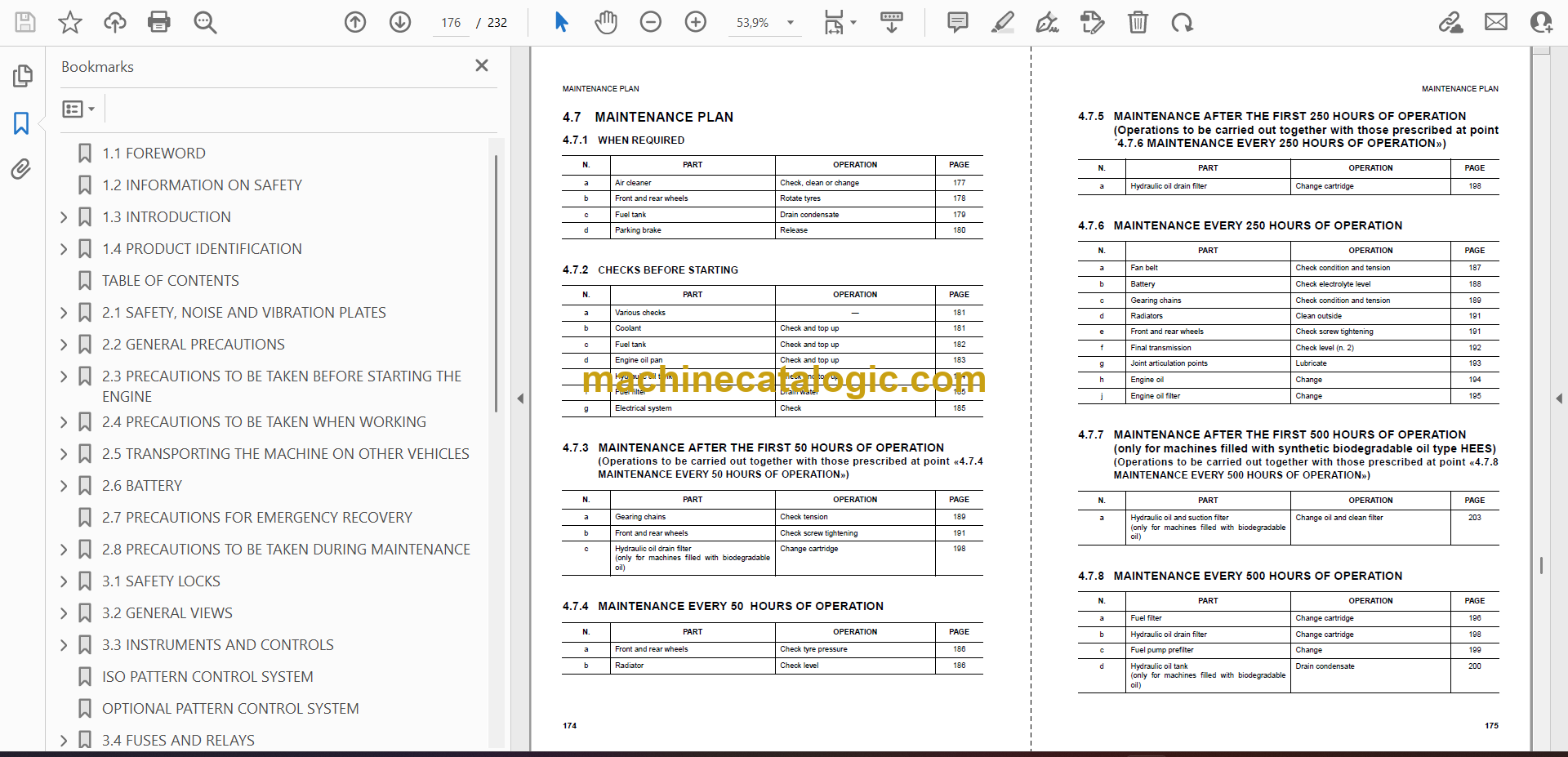Click 'Radiator' in 4.7.4 table
Image resolution: width=1568 pixels, height=757 pixels.
click(x=630, y=666)
